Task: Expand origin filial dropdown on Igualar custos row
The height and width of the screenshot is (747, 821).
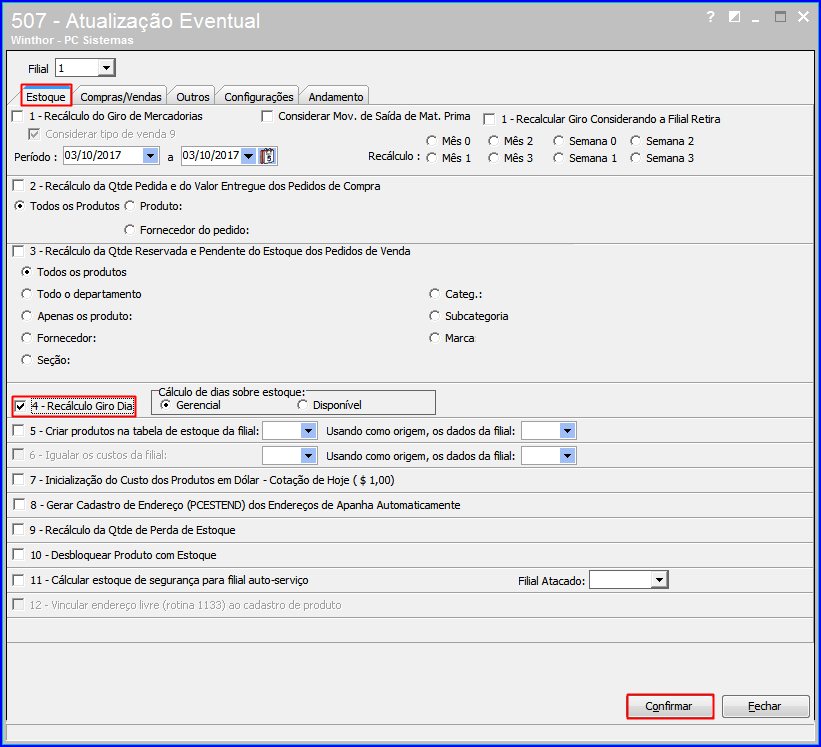Action: coord(568,456)
